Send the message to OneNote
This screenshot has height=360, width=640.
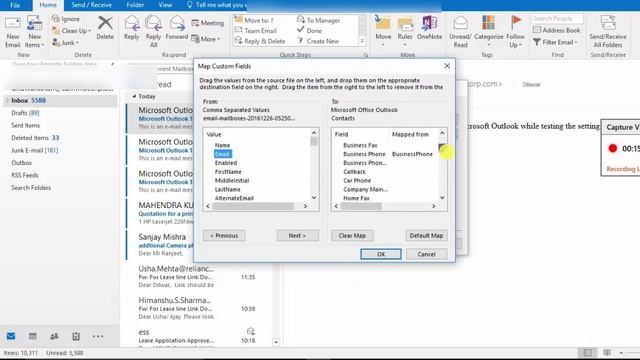click(x=429, y=28)
